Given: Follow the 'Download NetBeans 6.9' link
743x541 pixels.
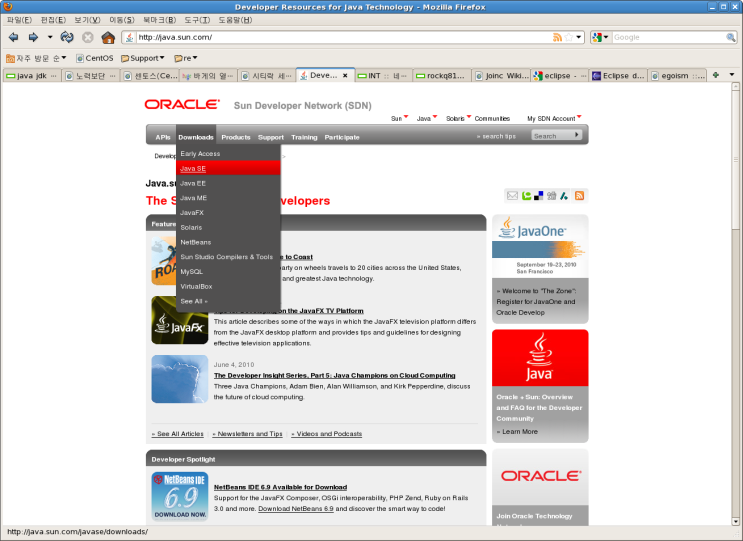Looking at the screenshot, I should 296,509.
